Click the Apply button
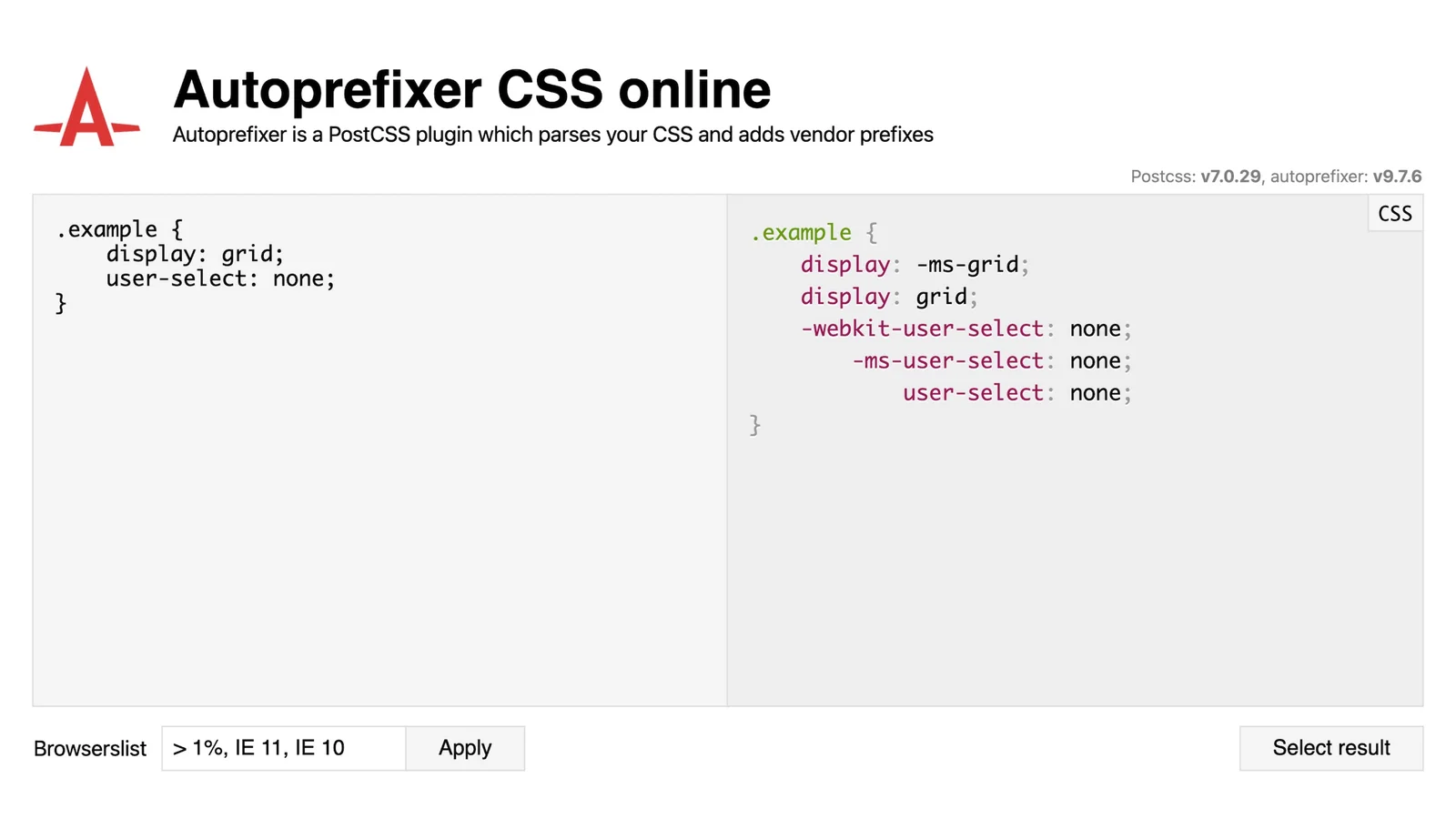The width and height of the screenshot is (1456, 819). [465, 747]
